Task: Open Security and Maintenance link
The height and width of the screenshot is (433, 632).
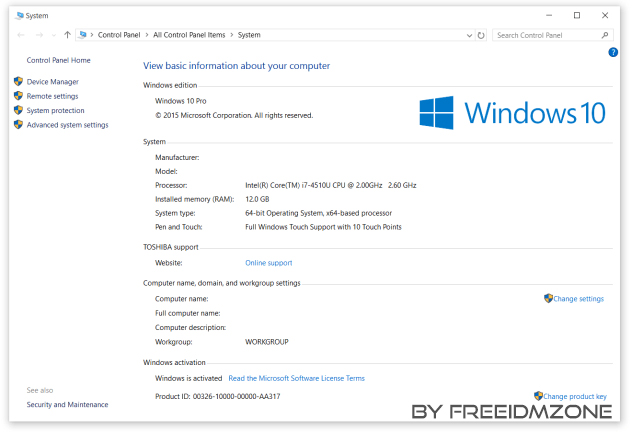Action: point(67,405)
